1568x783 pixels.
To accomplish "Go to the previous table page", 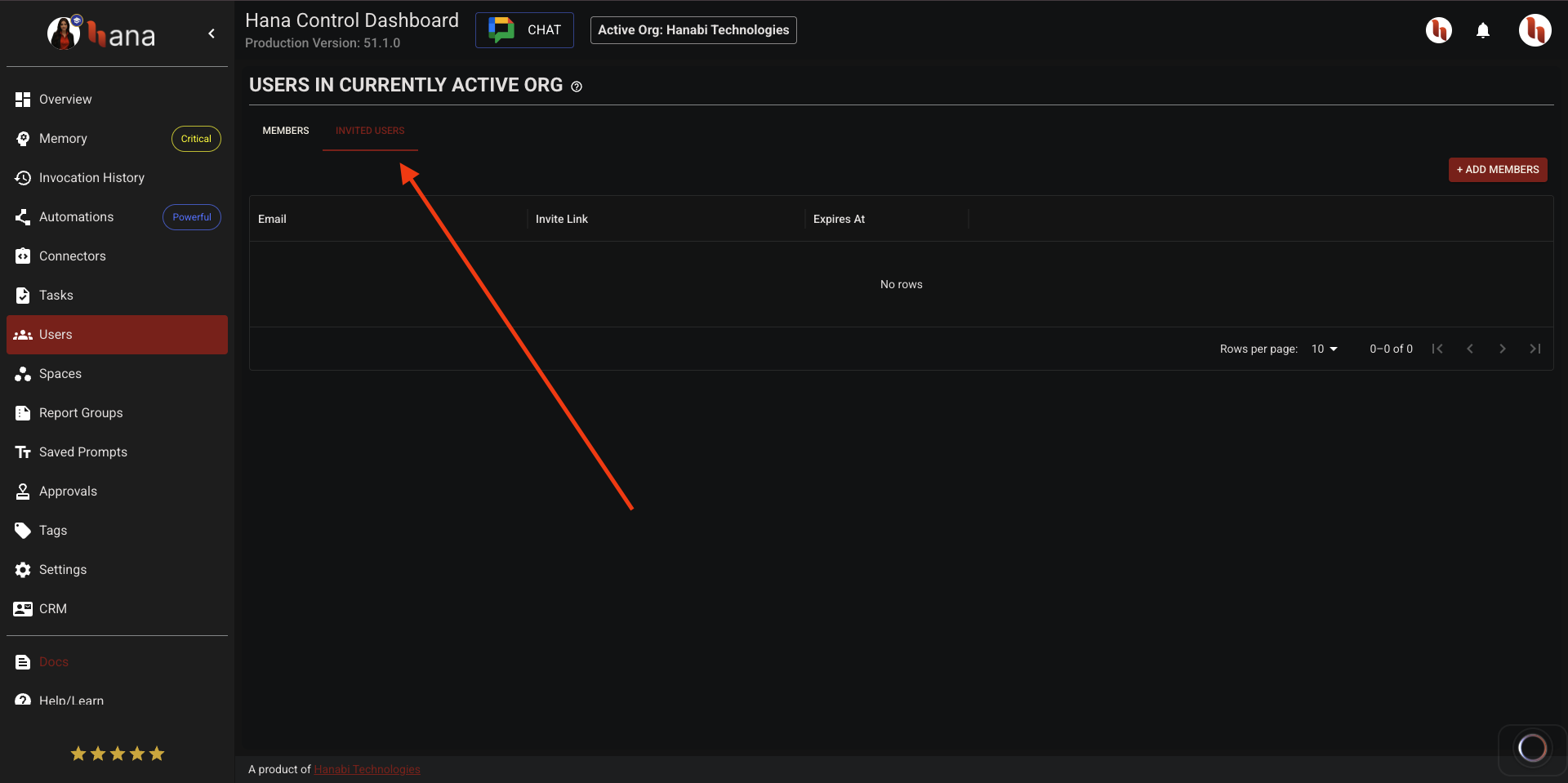I will (x=1470, y=349).
